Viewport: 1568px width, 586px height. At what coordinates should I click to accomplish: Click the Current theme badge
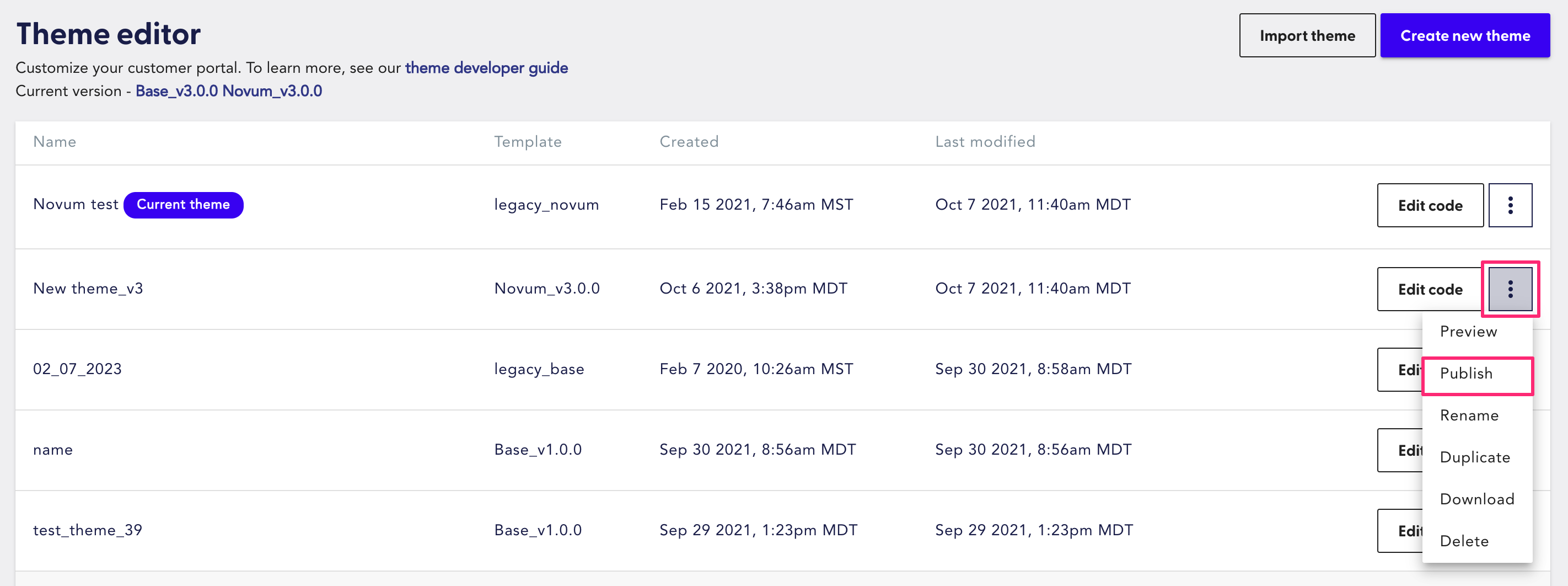click(183, 205)
